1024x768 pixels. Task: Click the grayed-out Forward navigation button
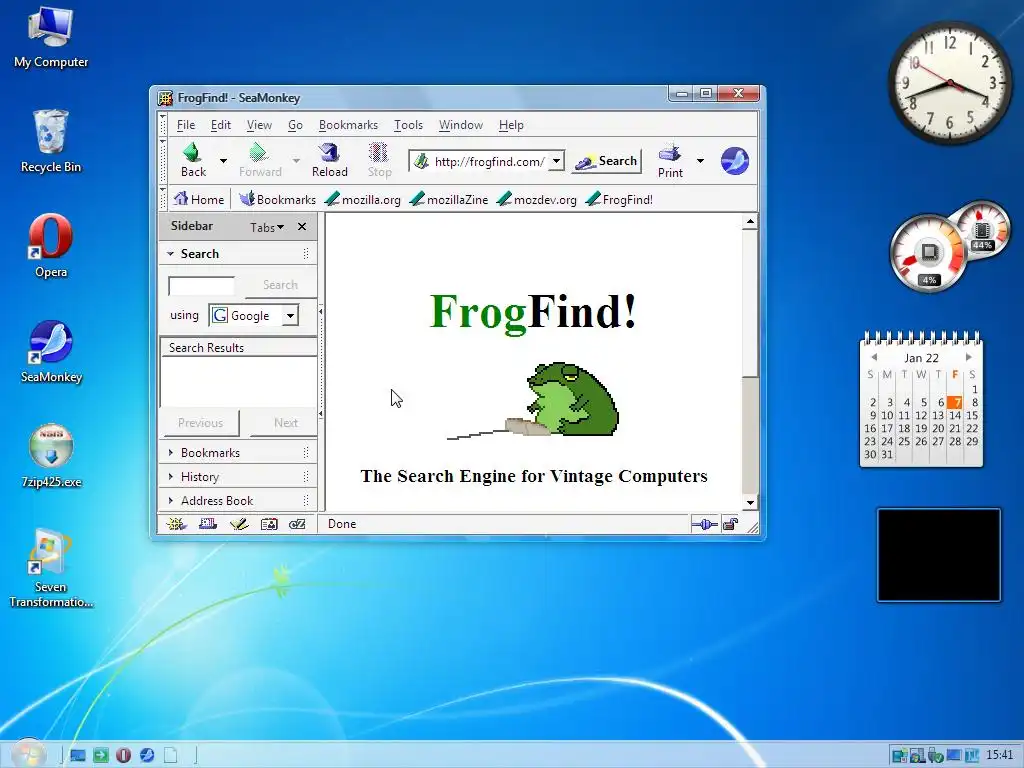[x=260, y=161]
